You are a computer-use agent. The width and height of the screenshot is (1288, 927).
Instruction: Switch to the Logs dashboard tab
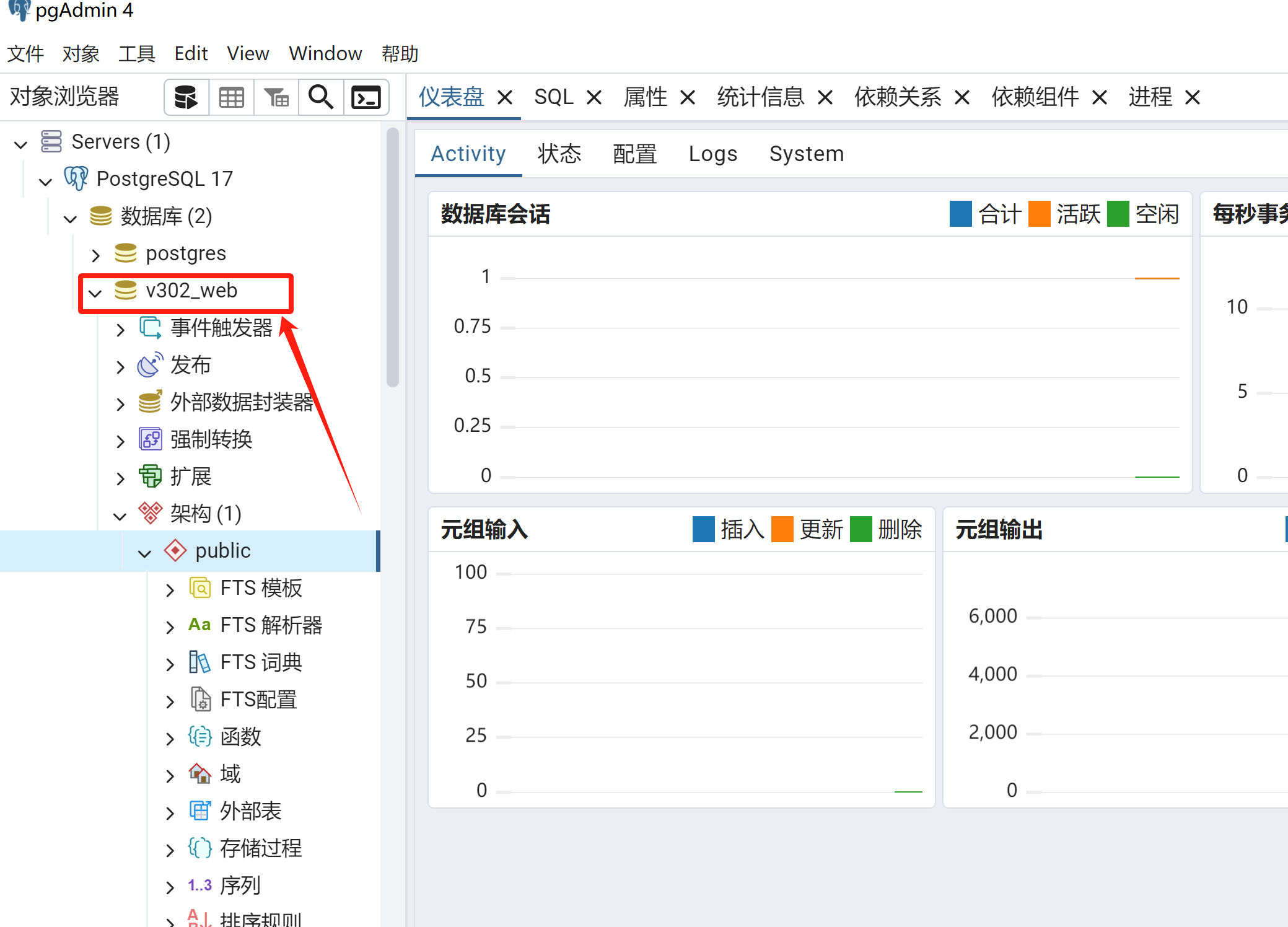tap(712, 154)
